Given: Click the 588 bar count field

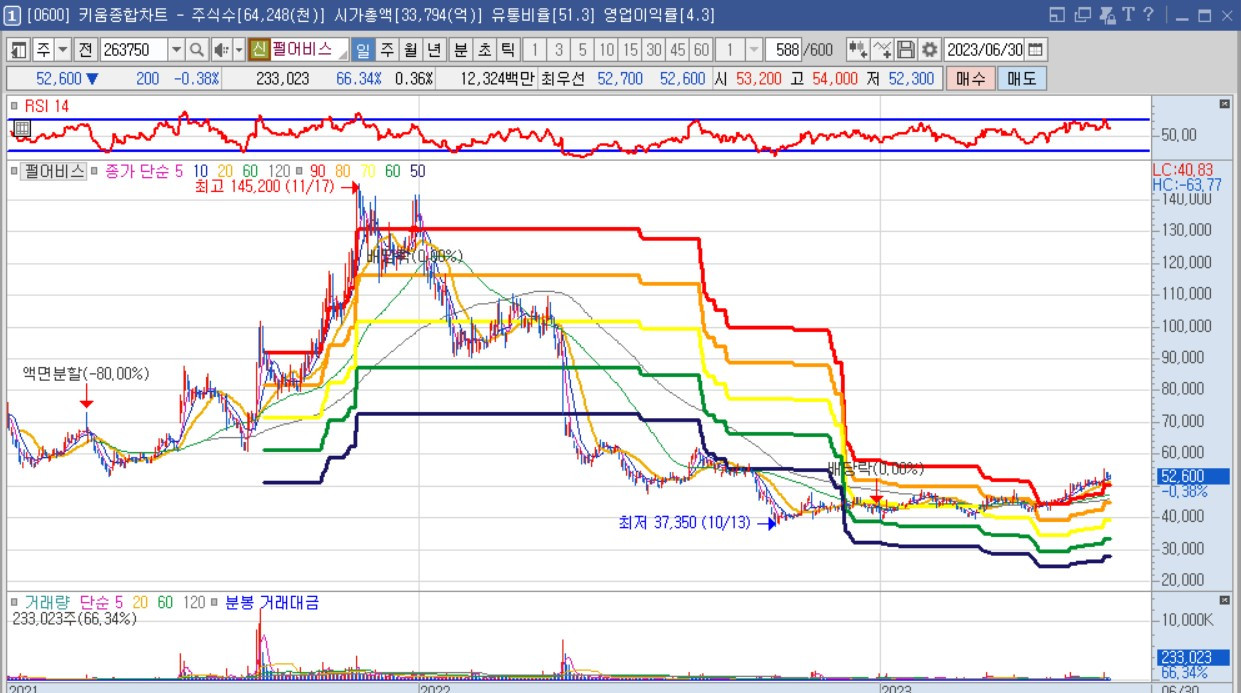Looking at the screenshot, I should (x=785, y=50).
